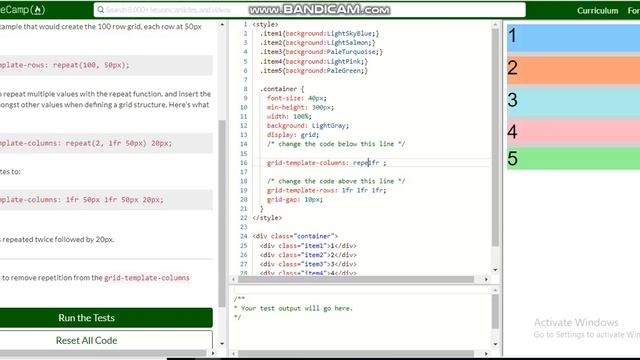Click the test output scroll-down arrow
Screen dimensions: 640x360
click(x=495, y=344)
